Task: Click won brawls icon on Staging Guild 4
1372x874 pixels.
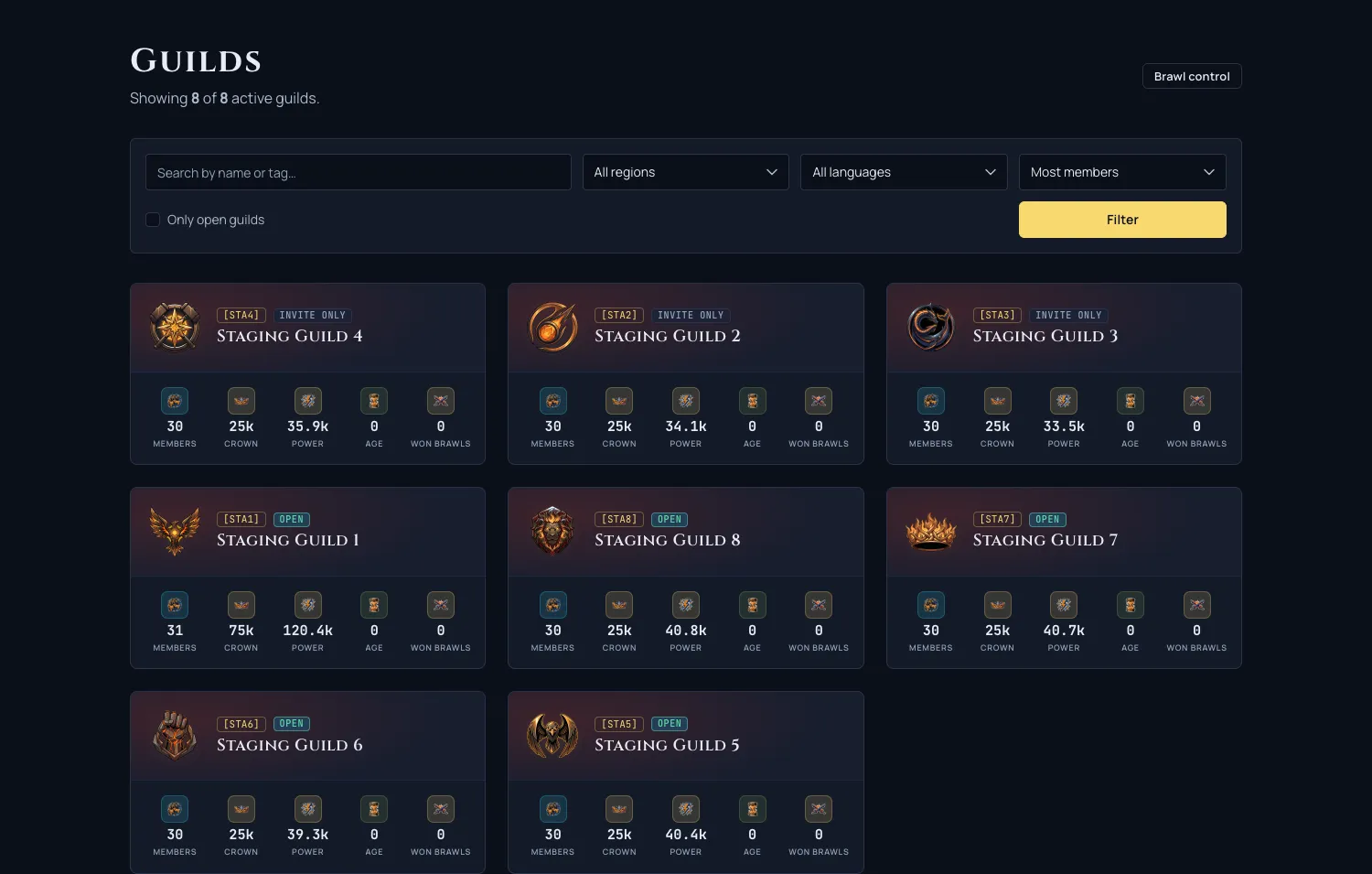Action: (441, 401)
